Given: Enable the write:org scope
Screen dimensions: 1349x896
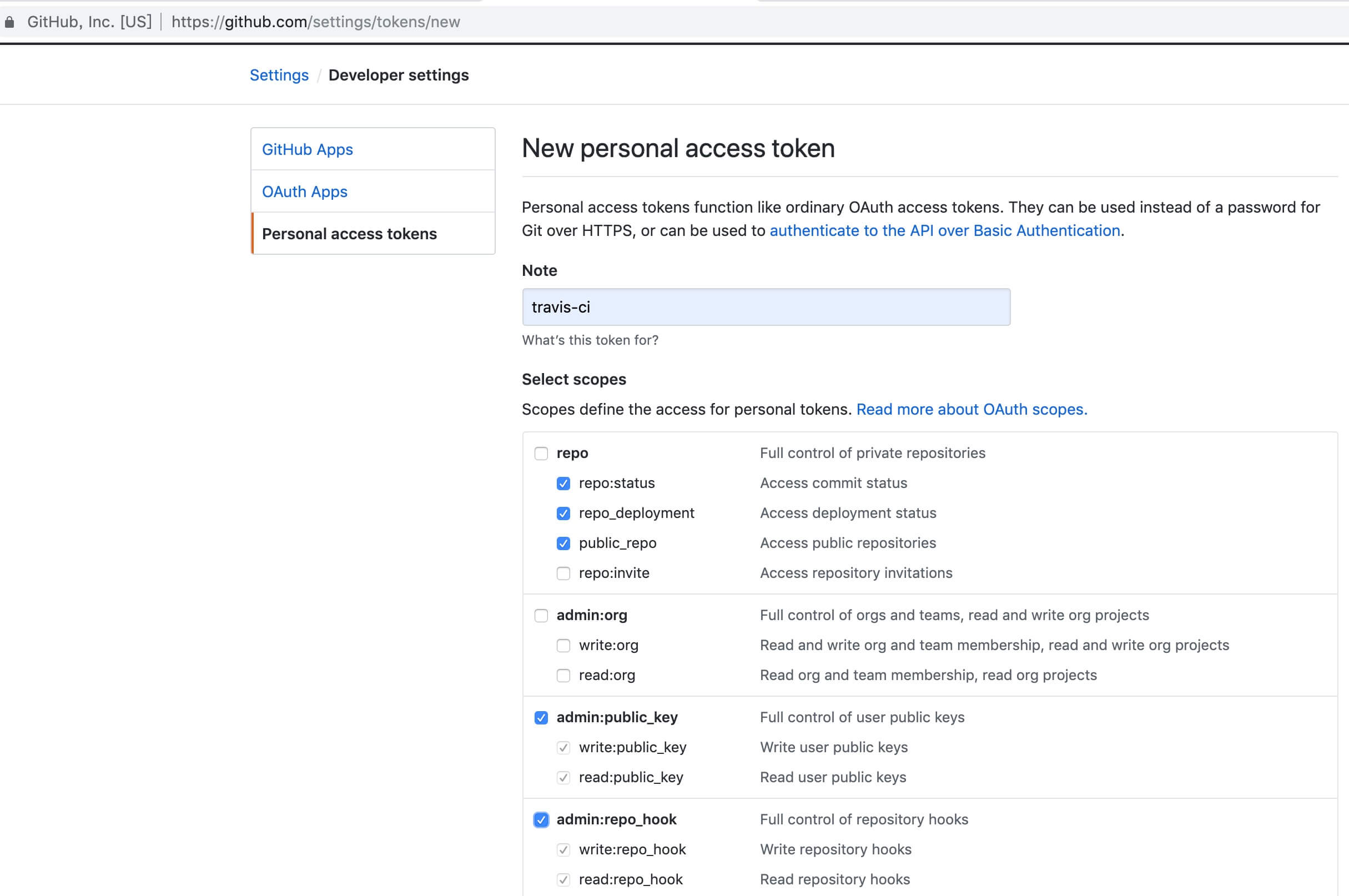Looking at the screenshot, I should [563, 646].
